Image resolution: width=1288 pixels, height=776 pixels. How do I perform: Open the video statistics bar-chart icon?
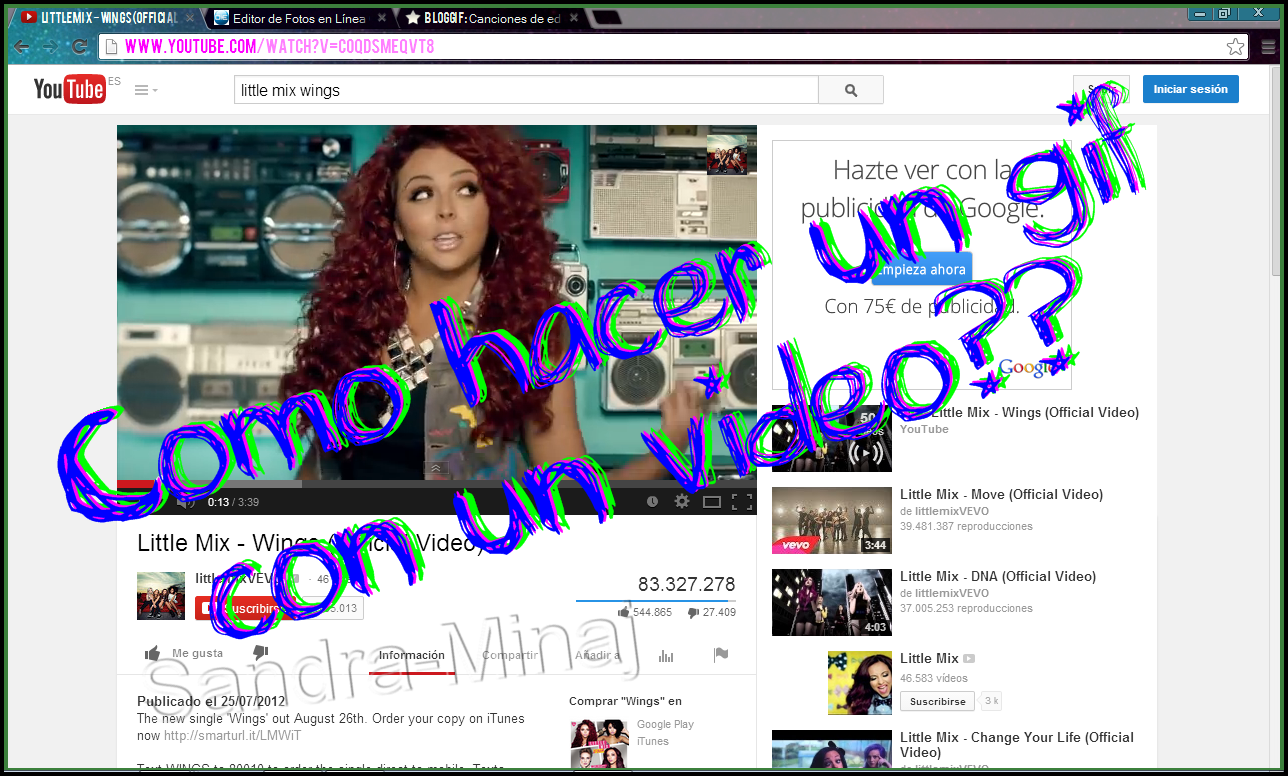point(666,656)
